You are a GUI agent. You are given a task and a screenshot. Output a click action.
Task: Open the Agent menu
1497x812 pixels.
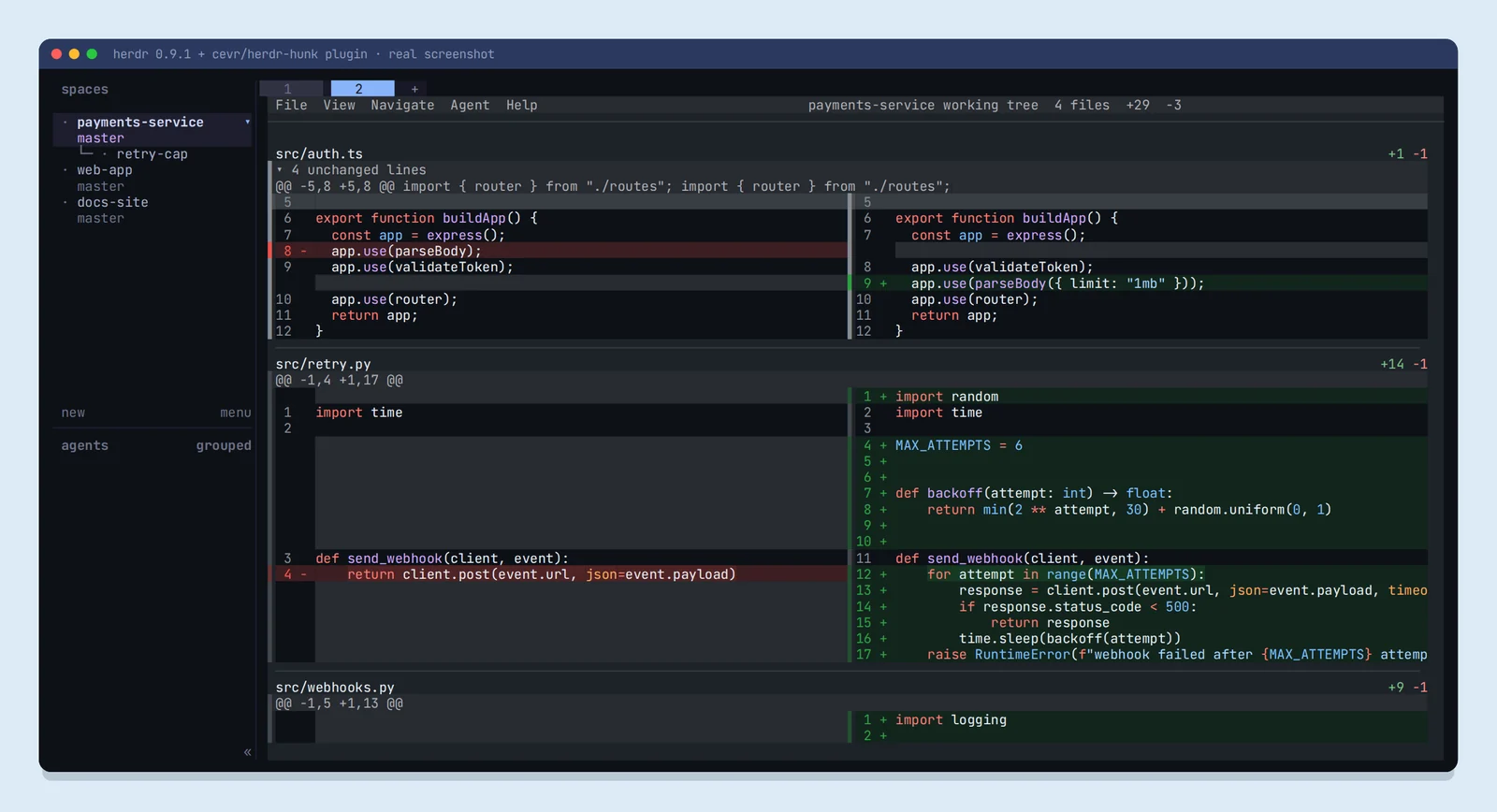(x=470, y=106)
